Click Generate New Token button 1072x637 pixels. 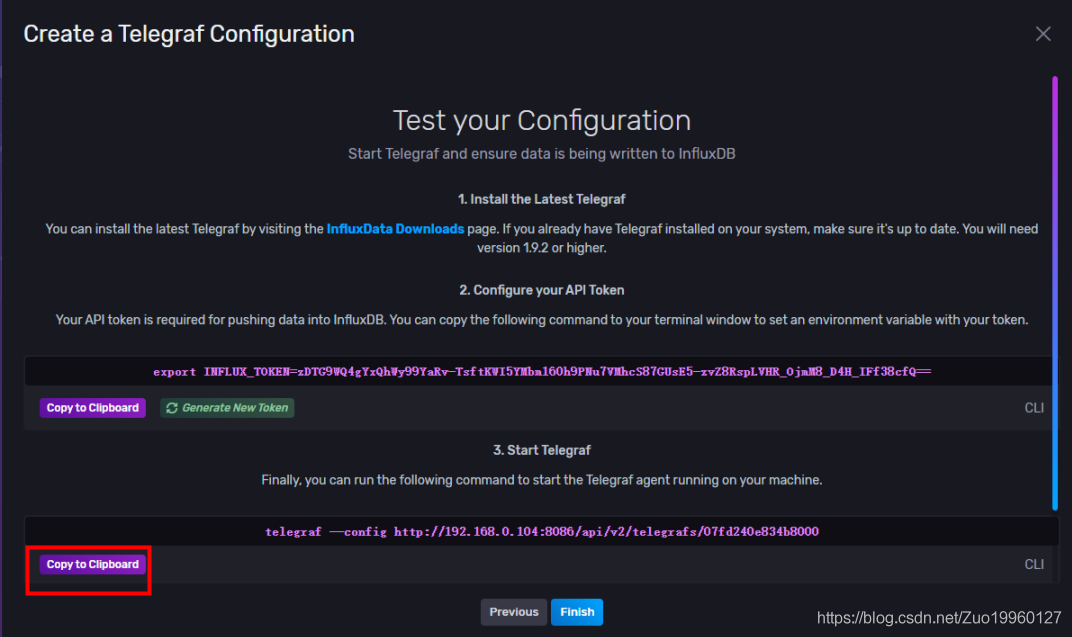[227, 408]
